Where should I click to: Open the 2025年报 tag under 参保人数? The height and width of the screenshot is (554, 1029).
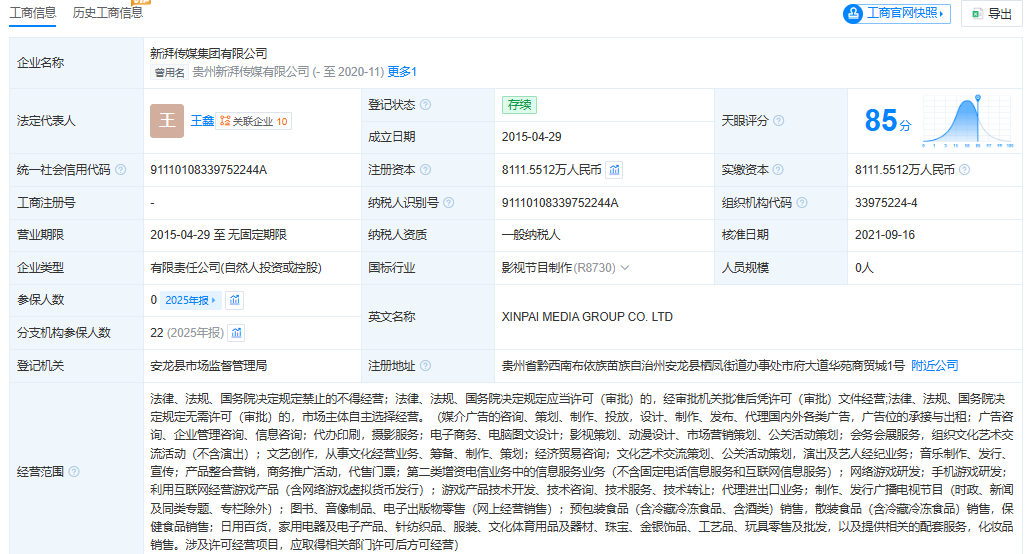[190, 300]
